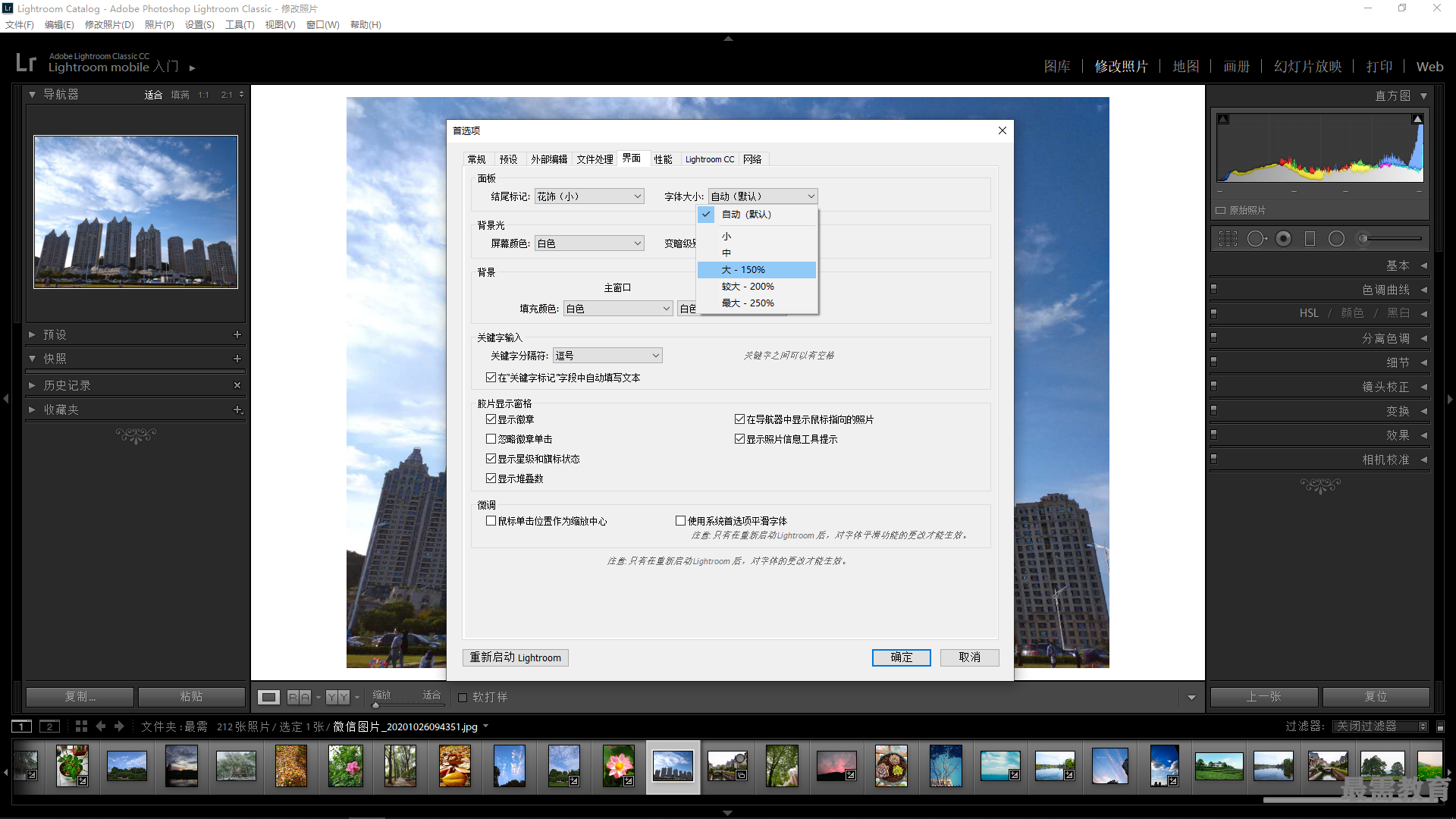The height and width of the screenshot is (819, 1456).
Task: Open the 屏幕颜色 dropdown
Action: pos(589,243)
